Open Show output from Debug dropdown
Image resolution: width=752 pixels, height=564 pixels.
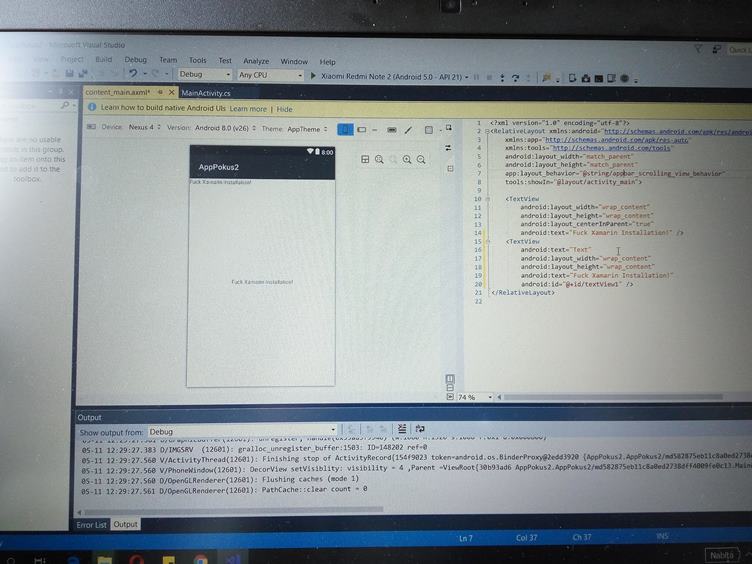click(x=242, y=431)
